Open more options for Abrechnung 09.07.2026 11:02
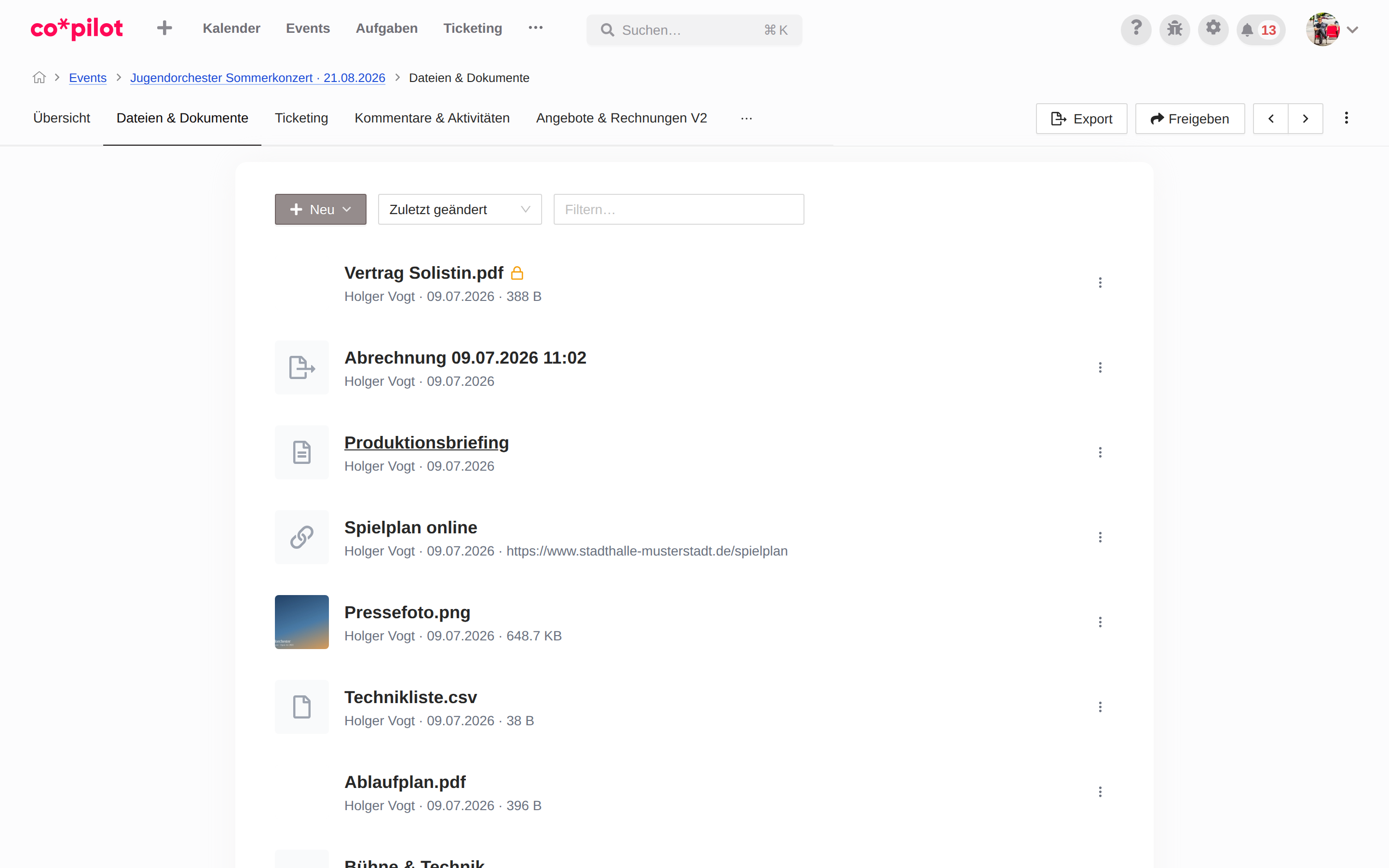Viewport: 1389px width, 868px height. [1100, 367]
